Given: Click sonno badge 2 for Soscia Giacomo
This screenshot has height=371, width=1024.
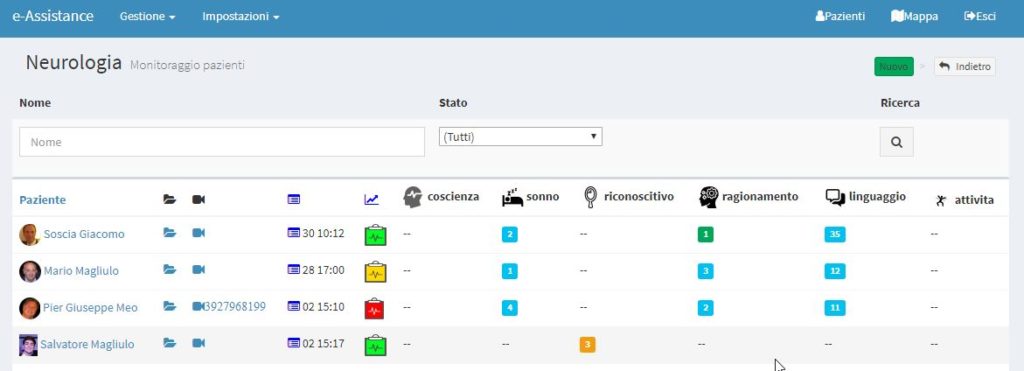Looking at the screenshot, I should tap(509, 234).
